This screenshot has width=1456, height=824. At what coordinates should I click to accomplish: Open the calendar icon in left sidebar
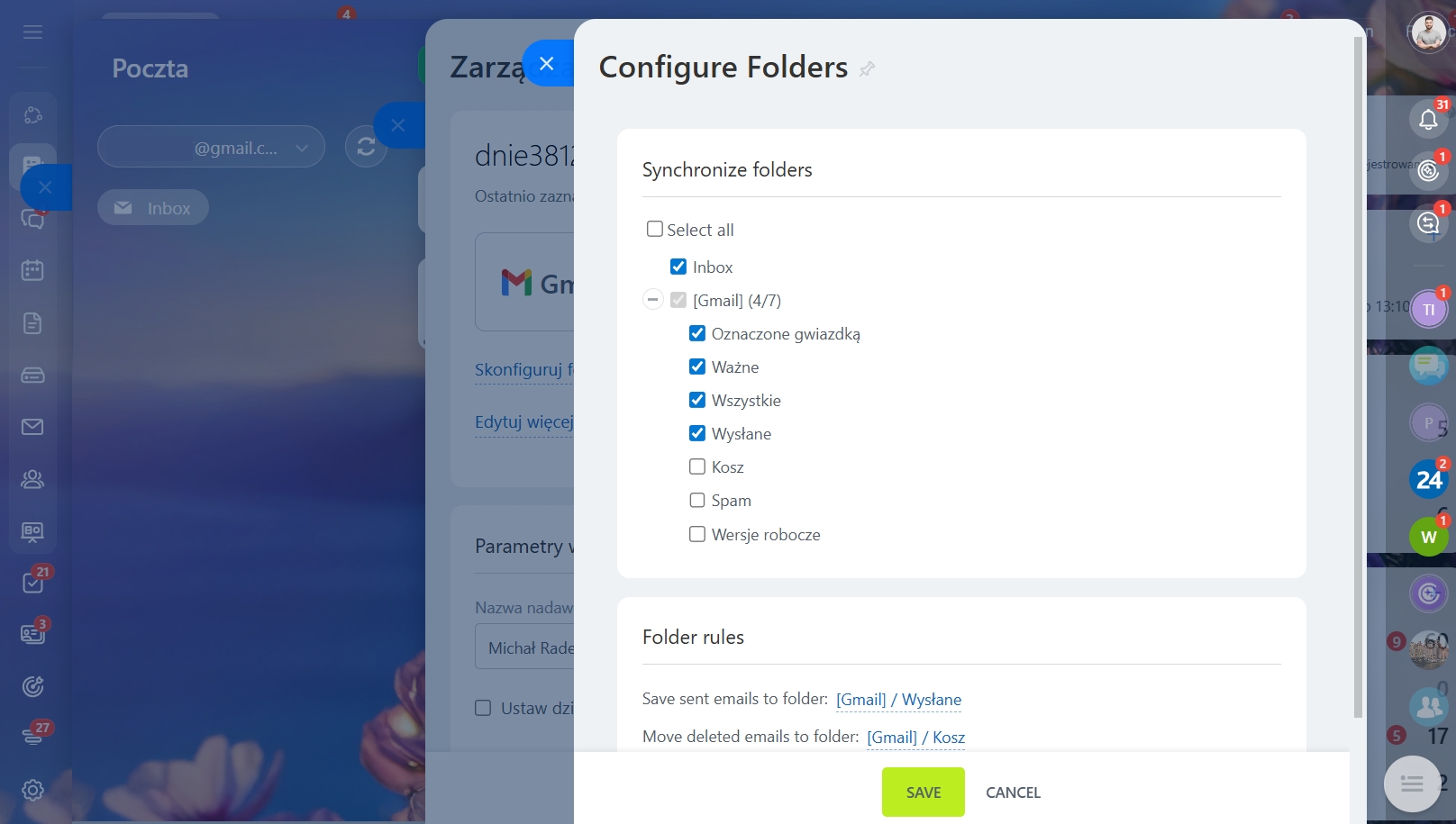32,269
